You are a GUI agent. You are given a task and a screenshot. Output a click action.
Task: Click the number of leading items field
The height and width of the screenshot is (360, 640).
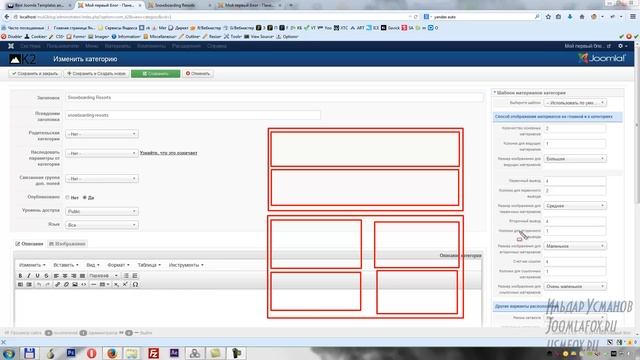575,129
